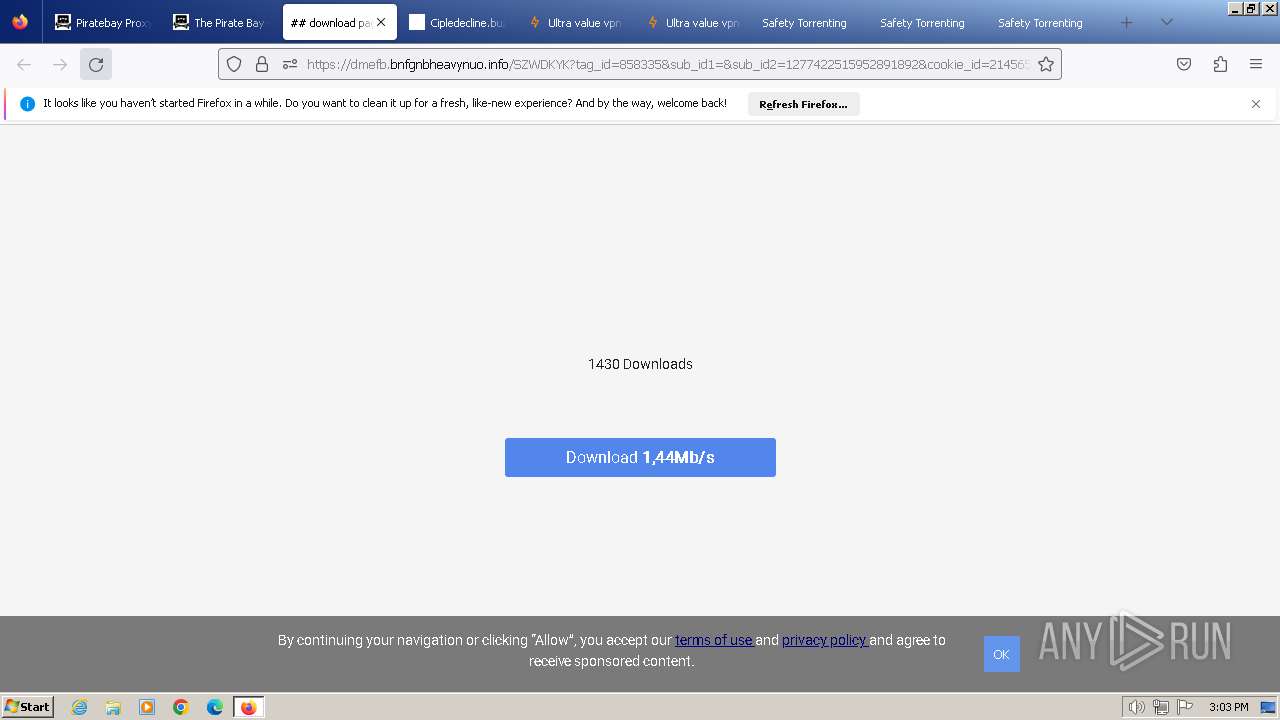1280x720 pixels.
Task: Open File Explorer from taskbar
Action: tap(113, 707)
